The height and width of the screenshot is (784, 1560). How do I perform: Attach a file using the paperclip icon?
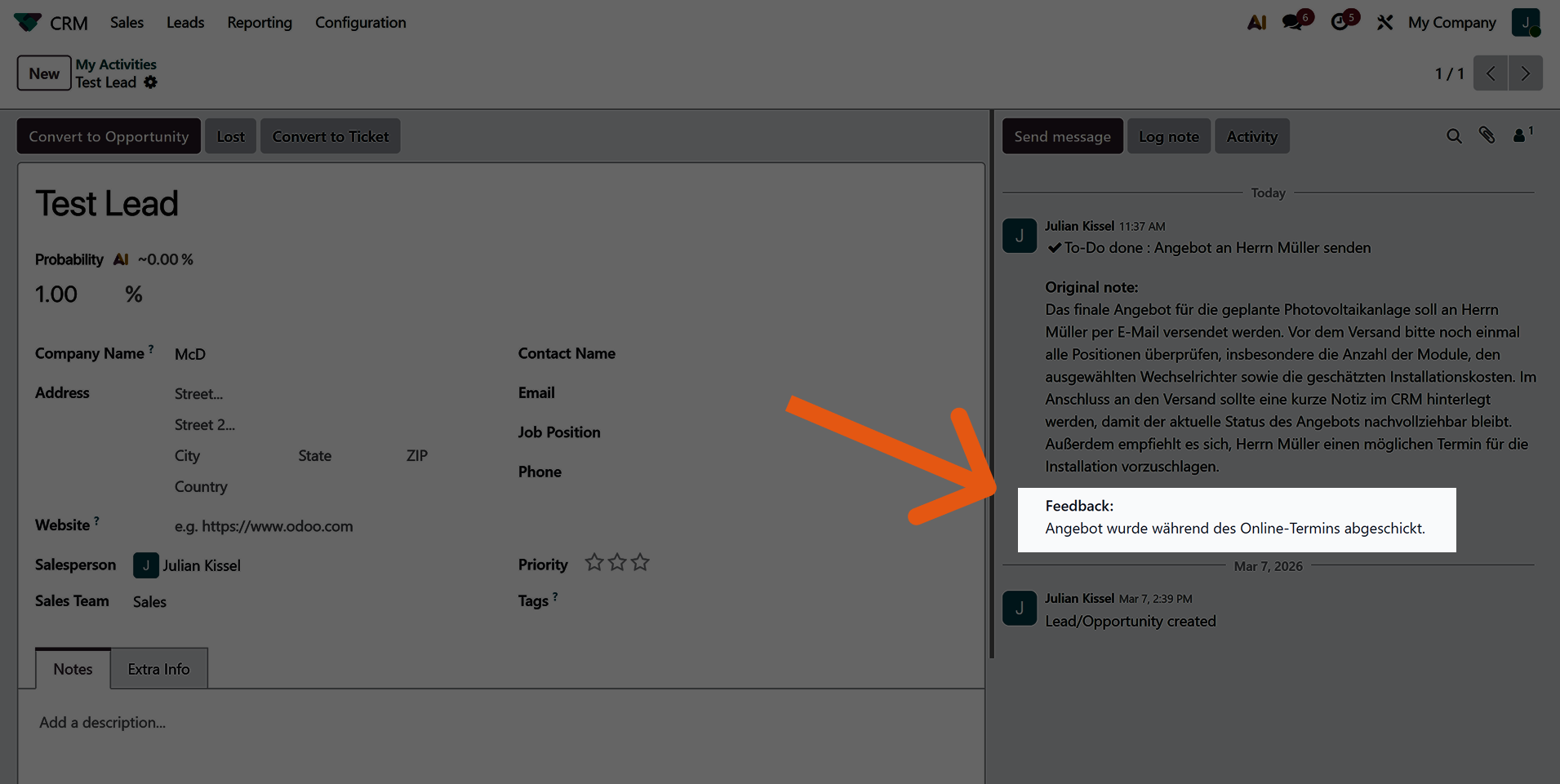click(1487, 136)
